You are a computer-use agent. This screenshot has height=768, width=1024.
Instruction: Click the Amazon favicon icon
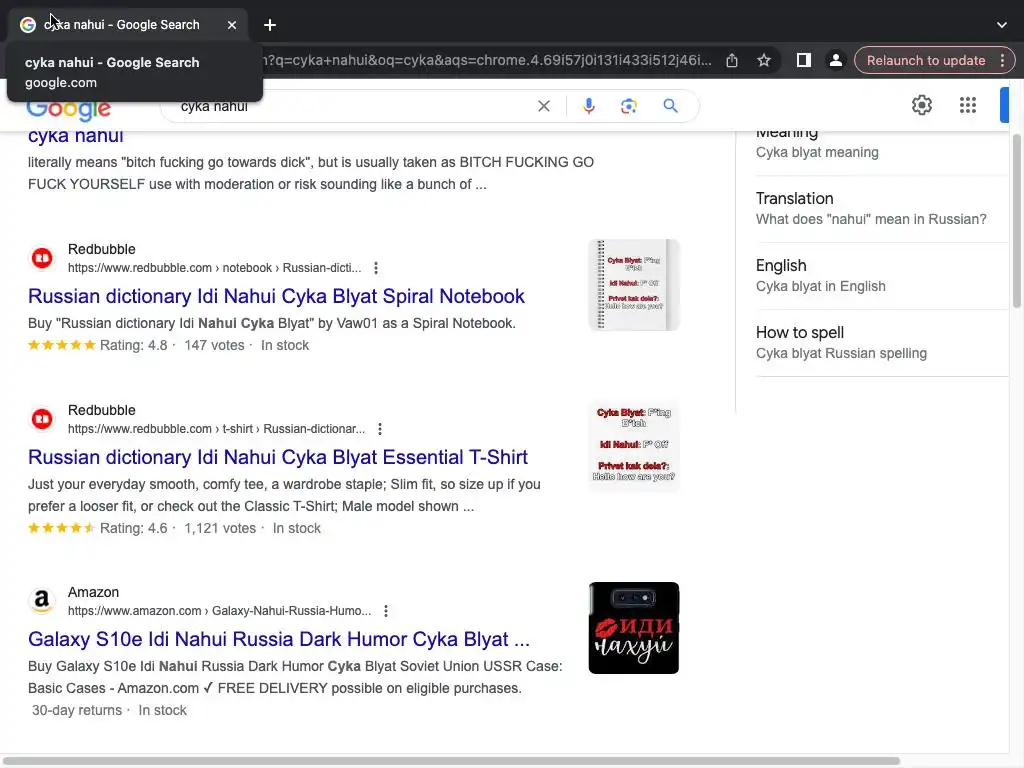pos(42,601)
